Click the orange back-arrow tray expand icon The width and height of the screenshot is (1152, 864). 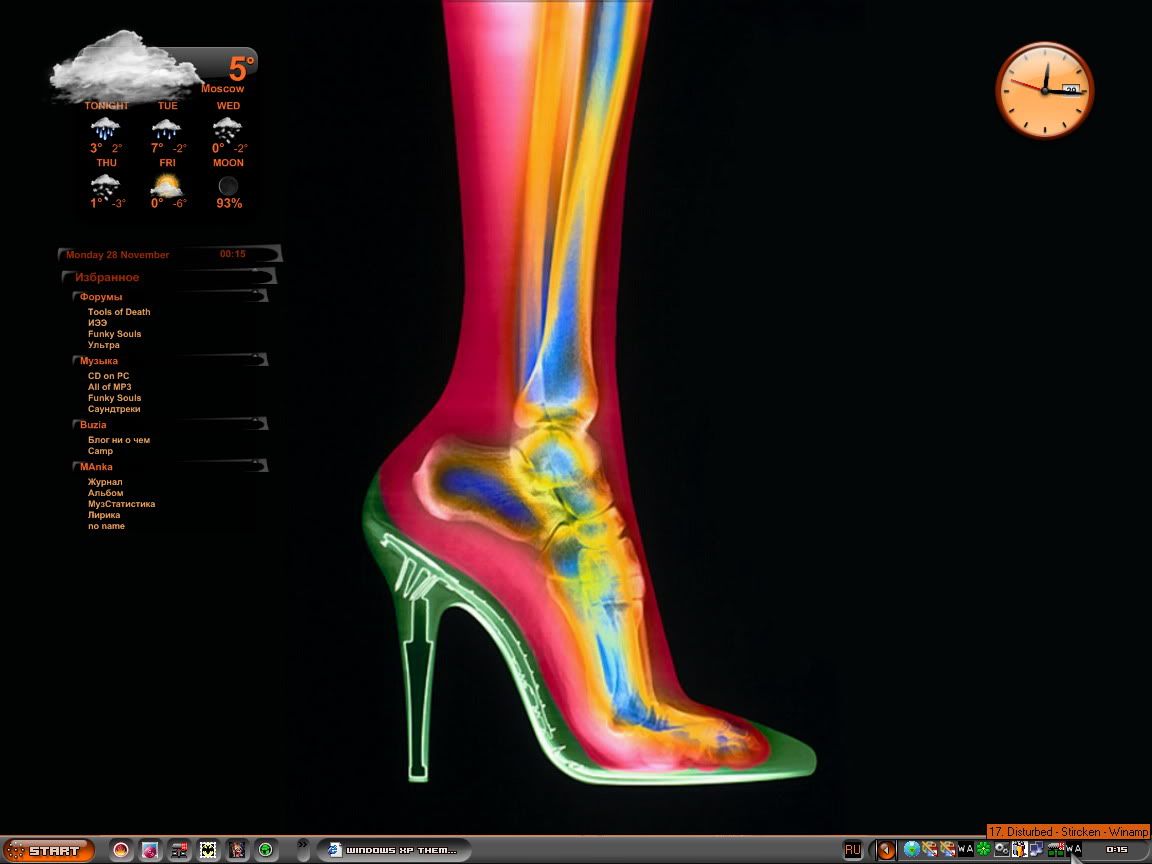click(x=885, y=850)
